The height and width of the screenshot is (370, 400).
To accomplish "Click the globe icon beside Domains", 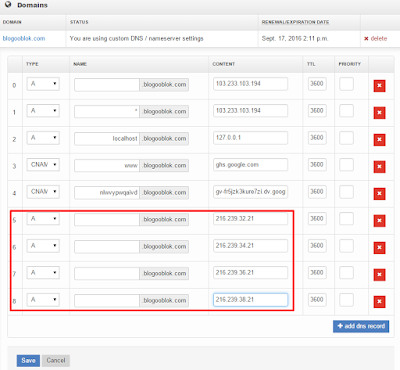I will tap(8, 5).
